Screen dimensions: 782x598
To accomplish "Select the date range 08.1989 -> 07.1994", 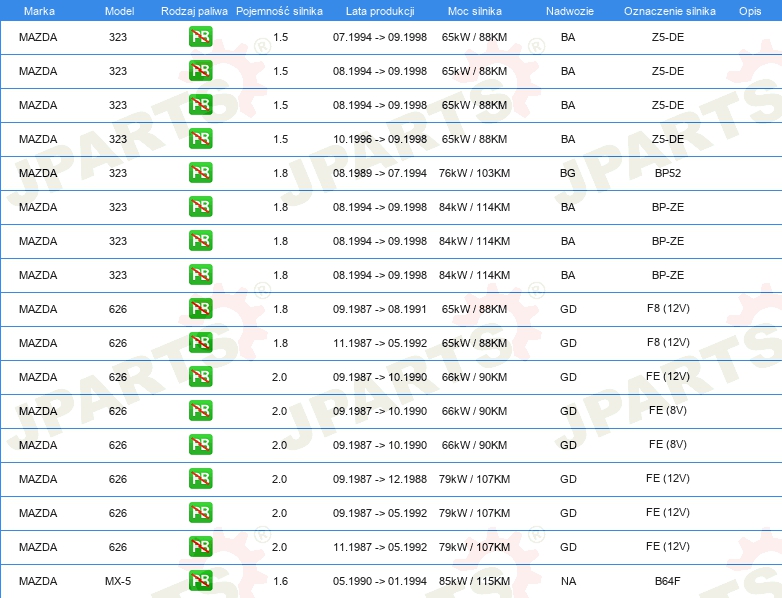I will [x=380, y=173].
